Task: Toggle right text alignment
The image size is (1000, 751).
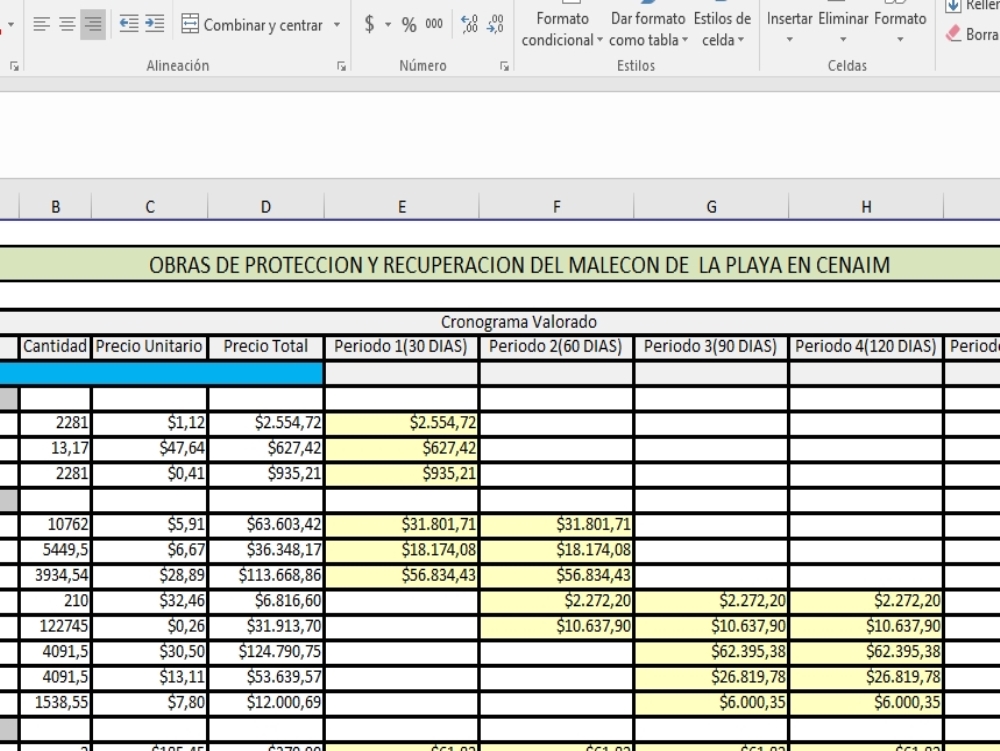Action: click(93, 25)
